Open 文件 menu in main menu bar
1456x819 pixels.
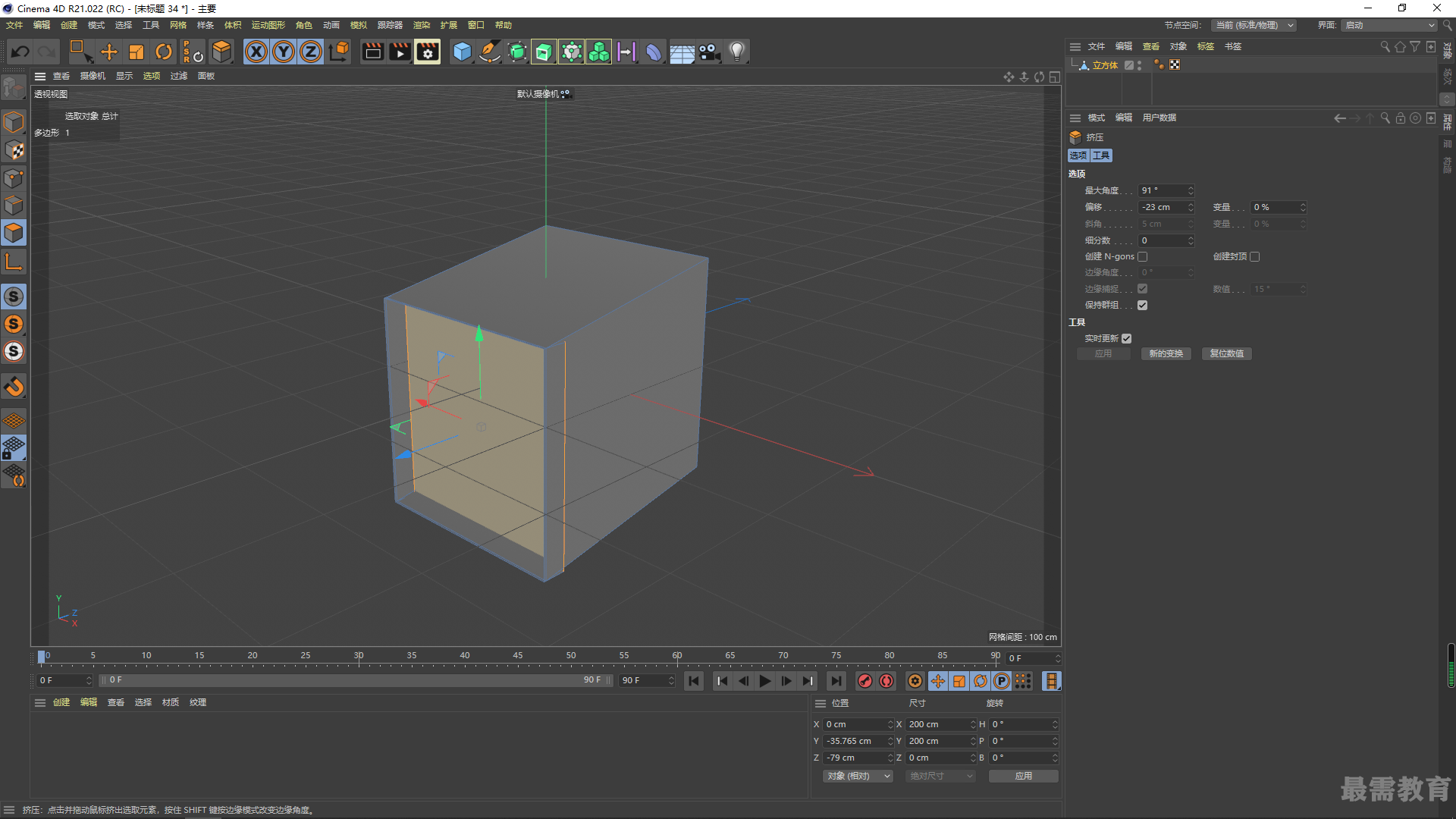14,25
